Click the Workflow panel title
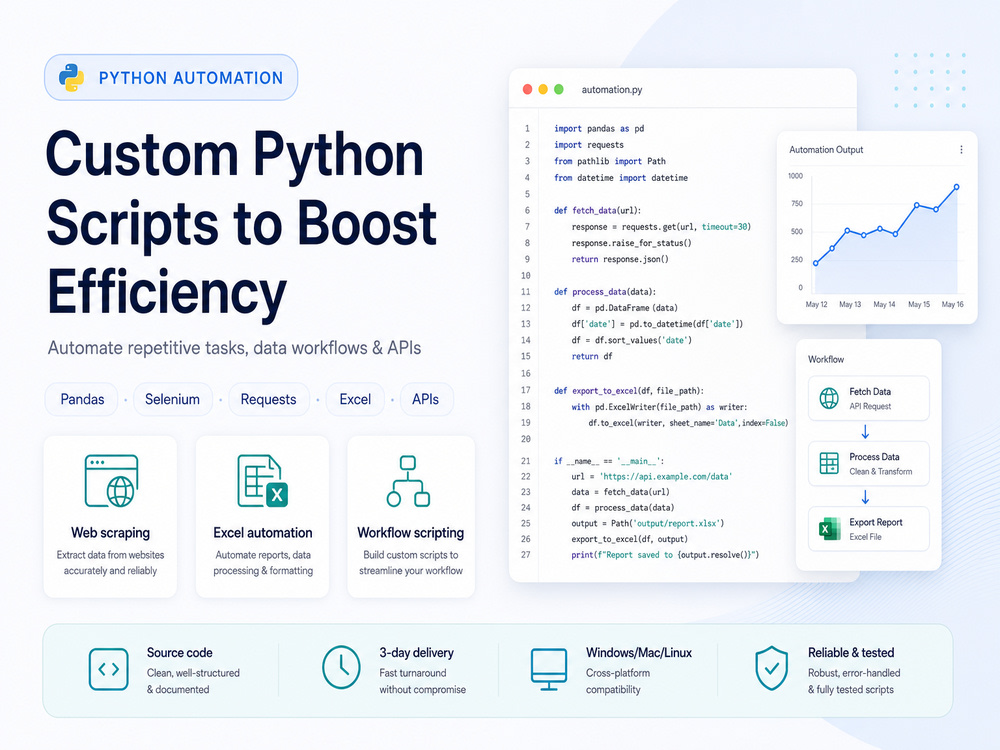1000x750 pixels. coord(826,360)
